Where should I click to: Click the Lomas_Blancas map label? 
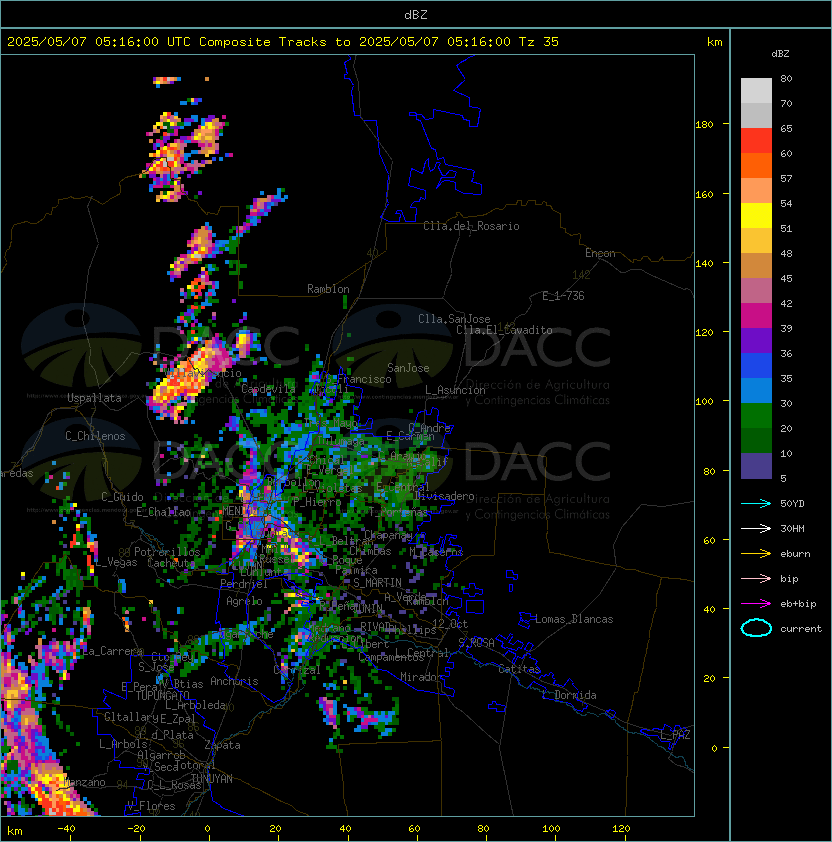pos(574,619)
